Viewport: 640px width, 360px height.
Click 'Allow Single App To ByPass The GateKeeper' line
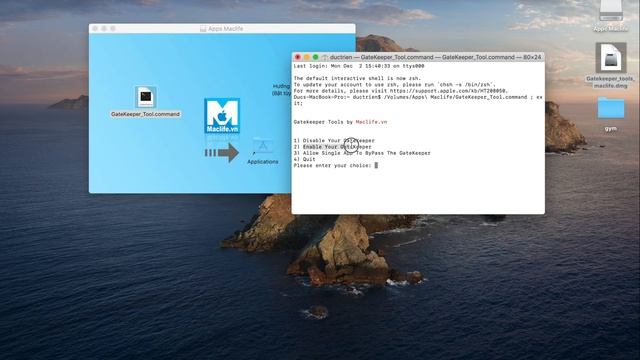click(362, 153)
